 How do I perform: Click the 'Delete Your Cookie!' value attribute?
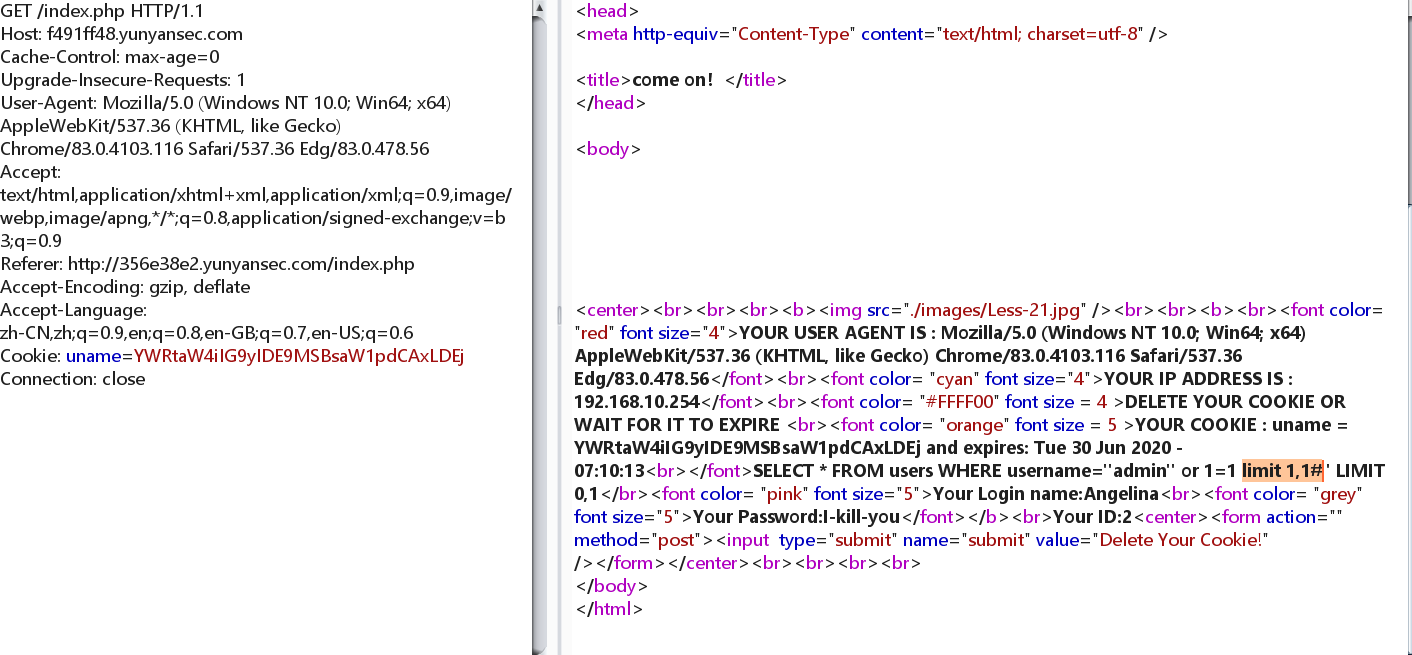tap(1182, 540)
